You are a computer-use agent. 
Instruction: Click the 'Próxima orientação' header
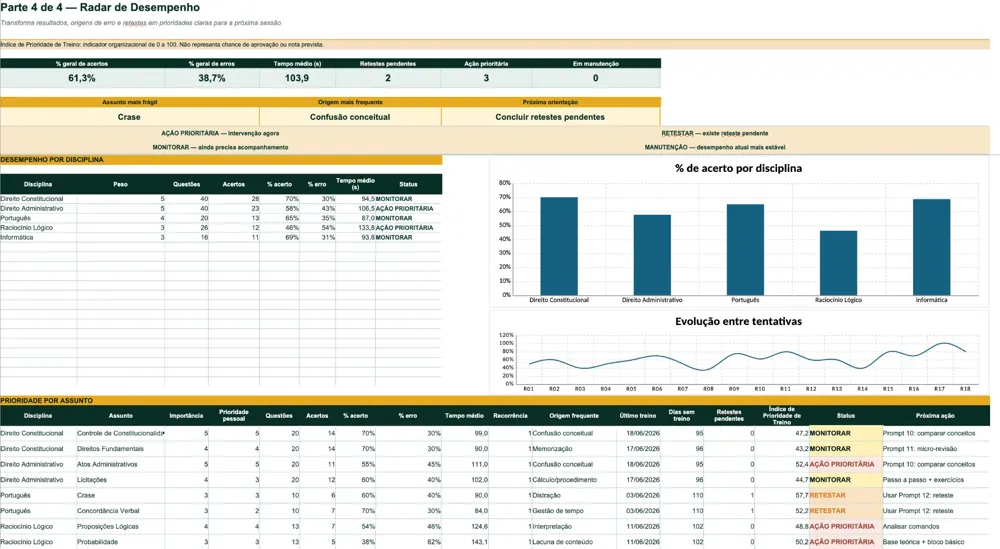[x=550, y=102]
